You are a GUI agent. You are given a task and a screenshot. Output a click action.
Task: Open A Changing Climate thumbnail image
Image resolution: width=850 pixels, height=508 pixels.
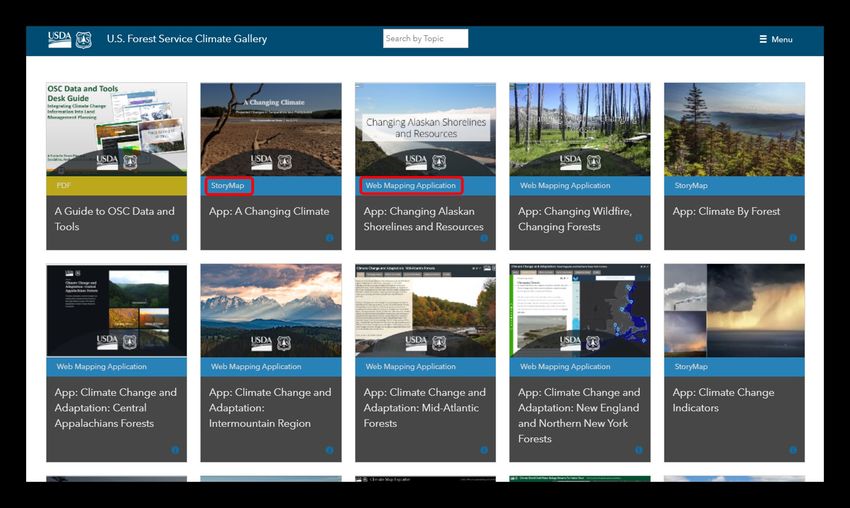[x=271, y=129]
